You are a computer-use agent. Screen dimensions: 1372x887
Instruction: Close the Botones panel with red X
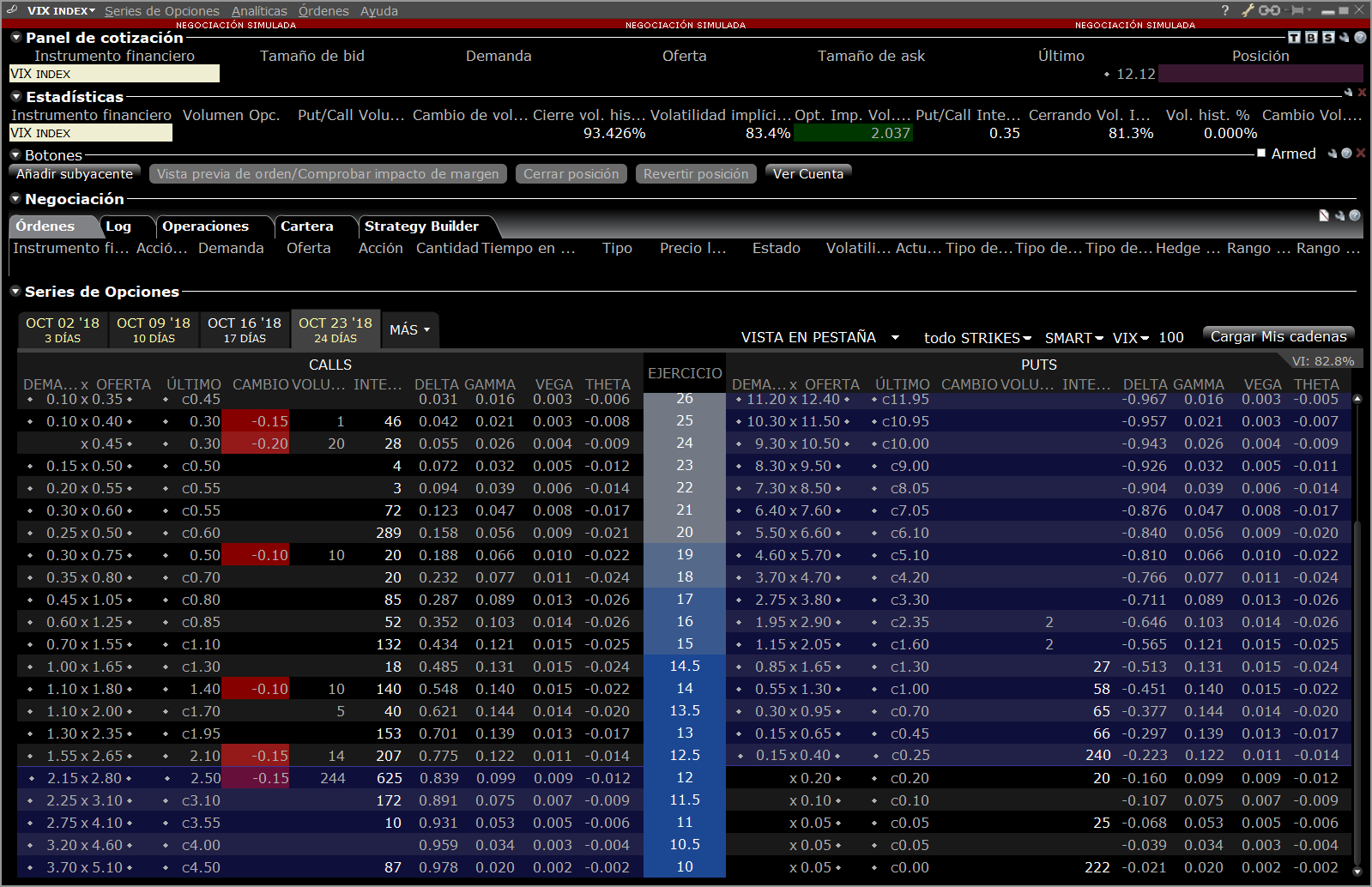[1361, 154]
